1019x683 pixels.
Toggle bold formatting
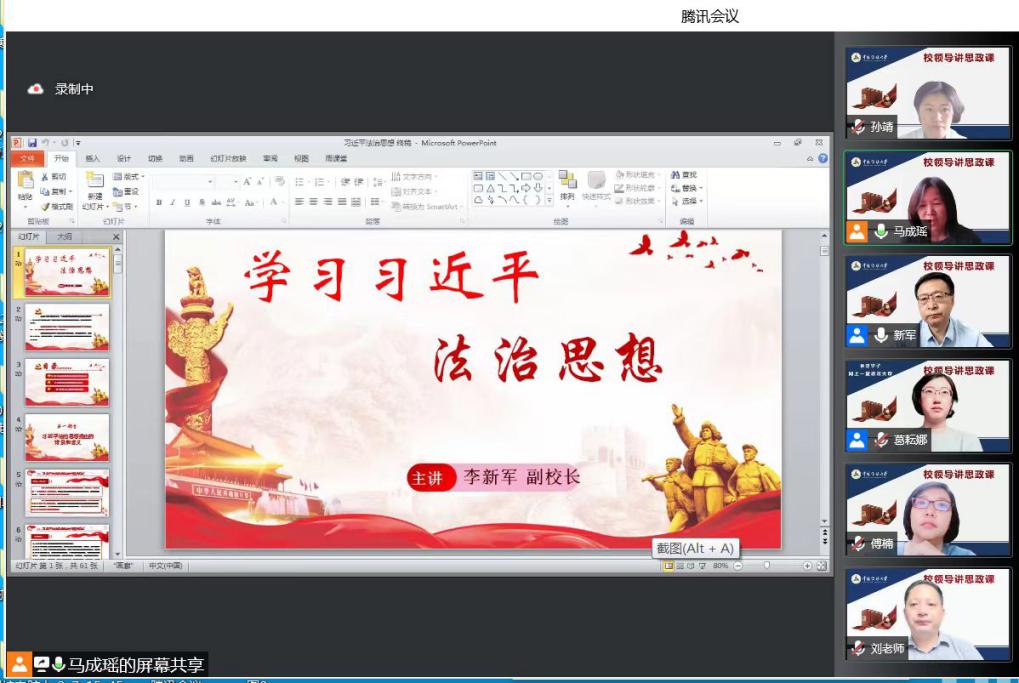159,202
